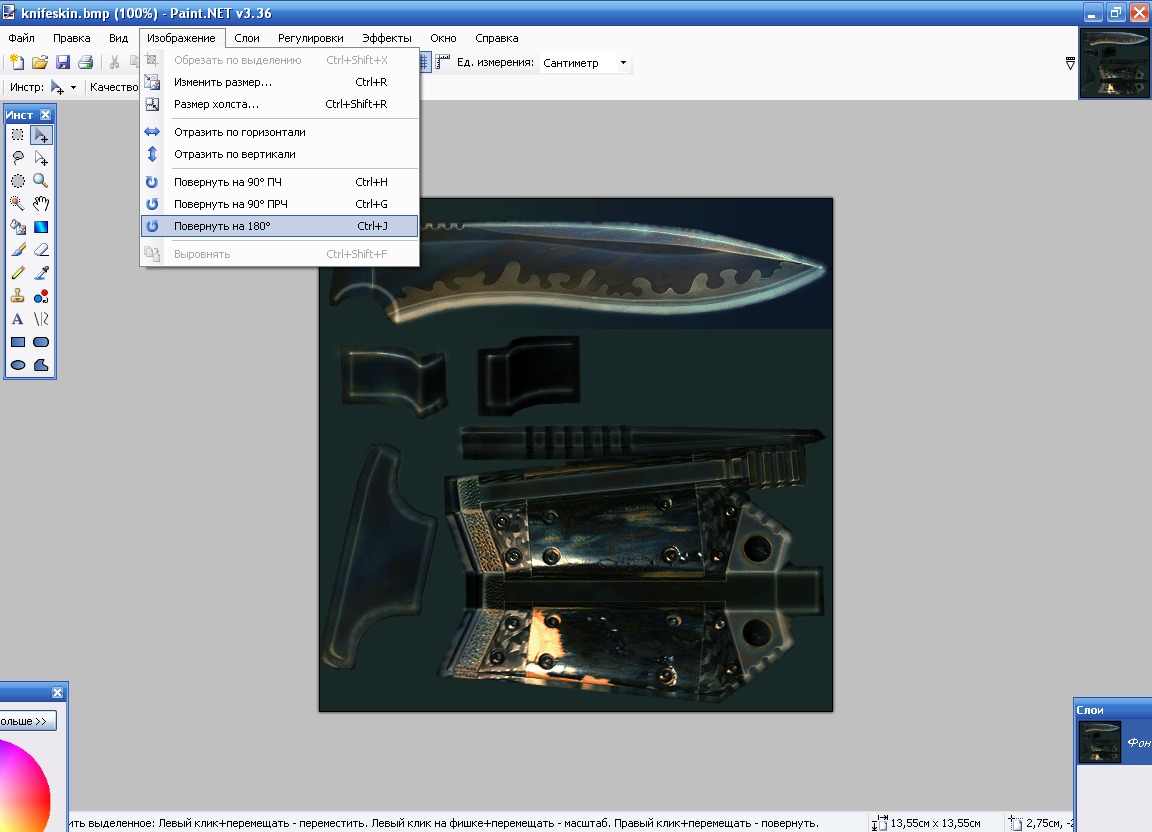
Task: Select the Clone Stamp tool
Action: (x=17, y=296)
